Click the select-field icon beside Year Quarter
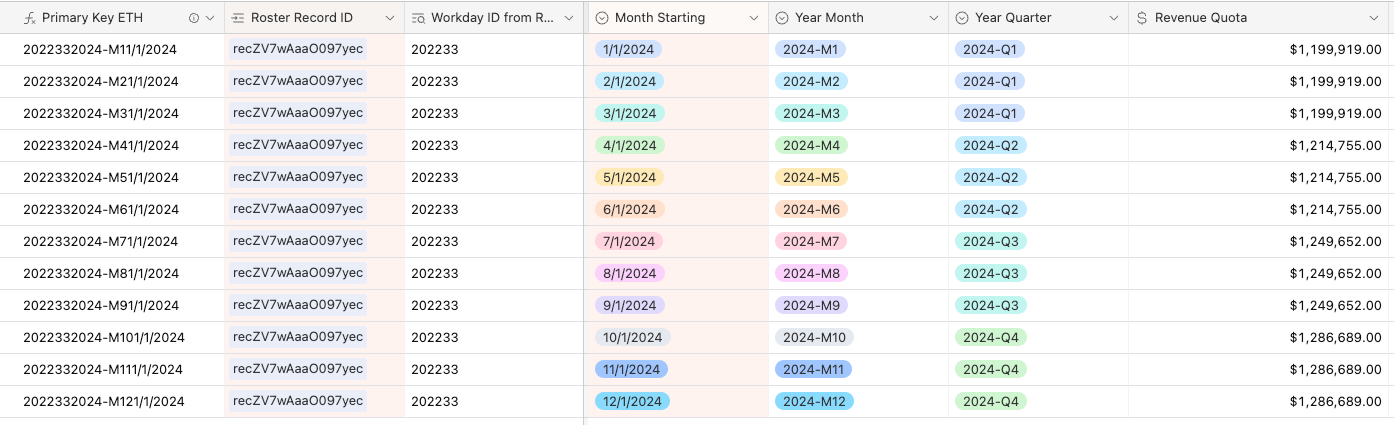 tap(962, 18)
